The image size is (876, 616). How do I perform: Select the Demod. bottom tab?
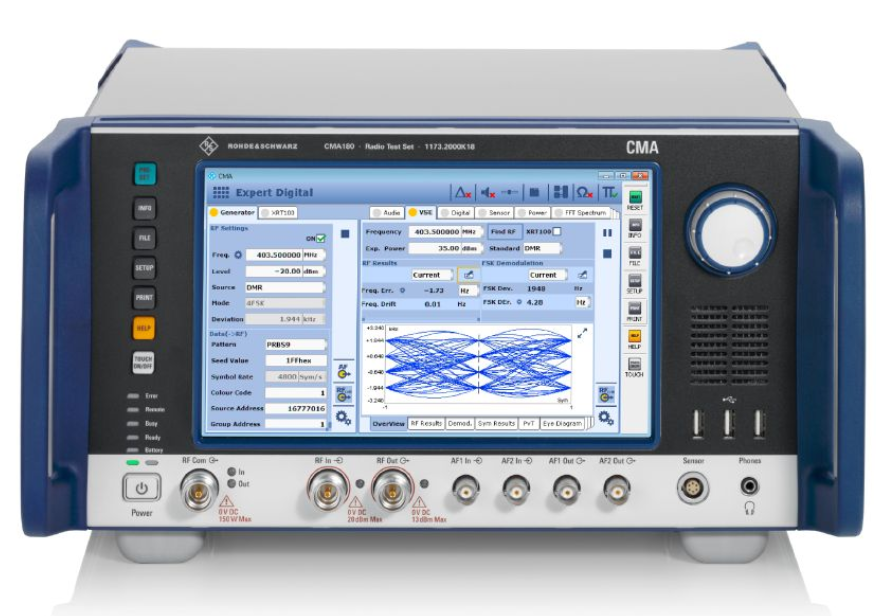(x=460, y=424)
